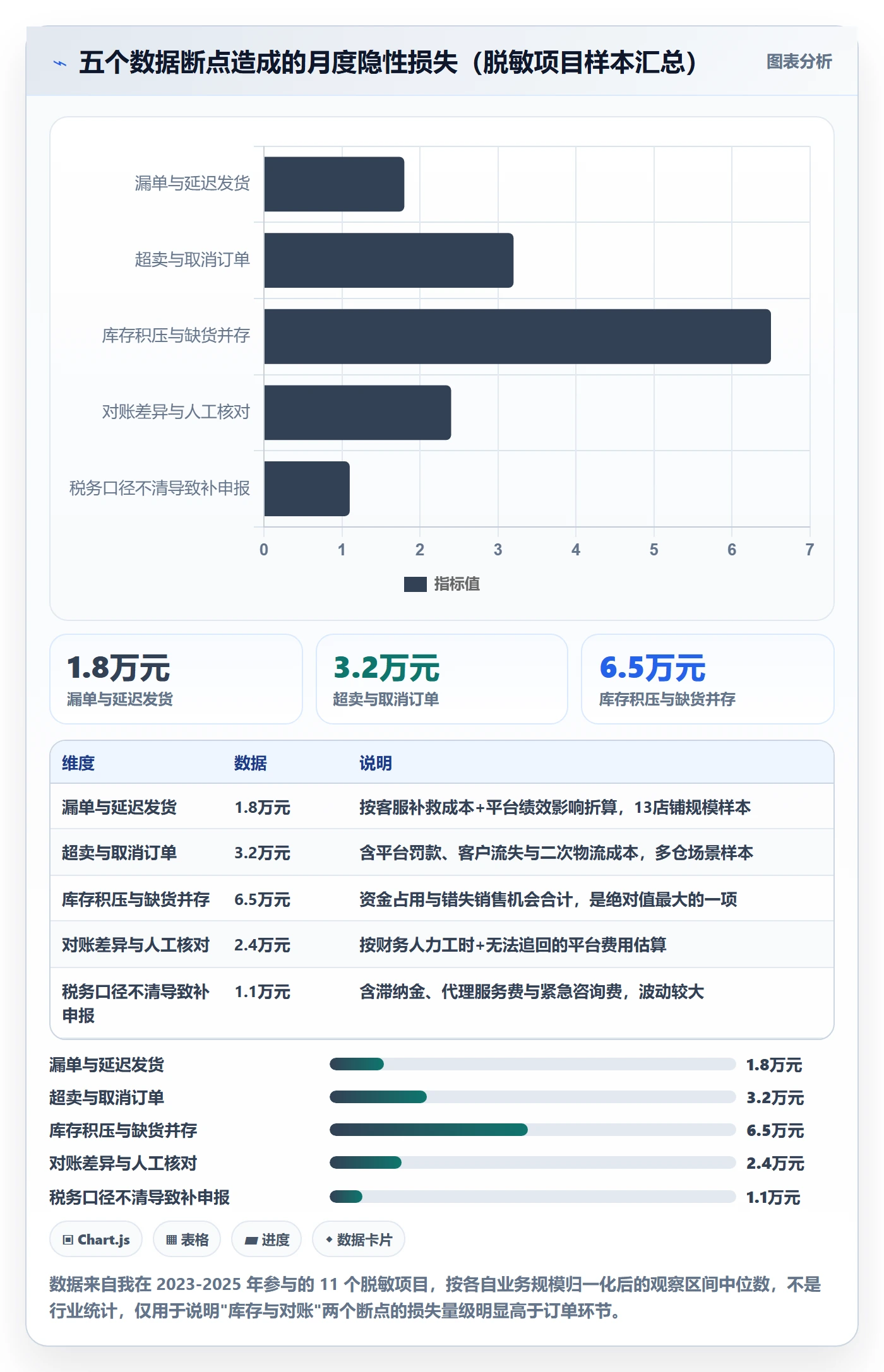
Task: Click the 数据 column header
Action: pos(251,763)
